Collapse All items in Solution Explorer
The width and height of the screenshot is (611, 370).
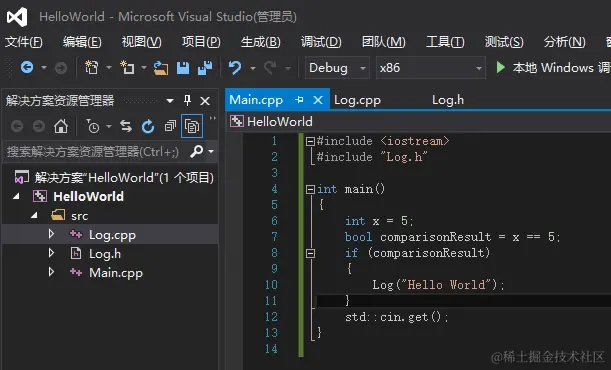click(x=170, y=126)
